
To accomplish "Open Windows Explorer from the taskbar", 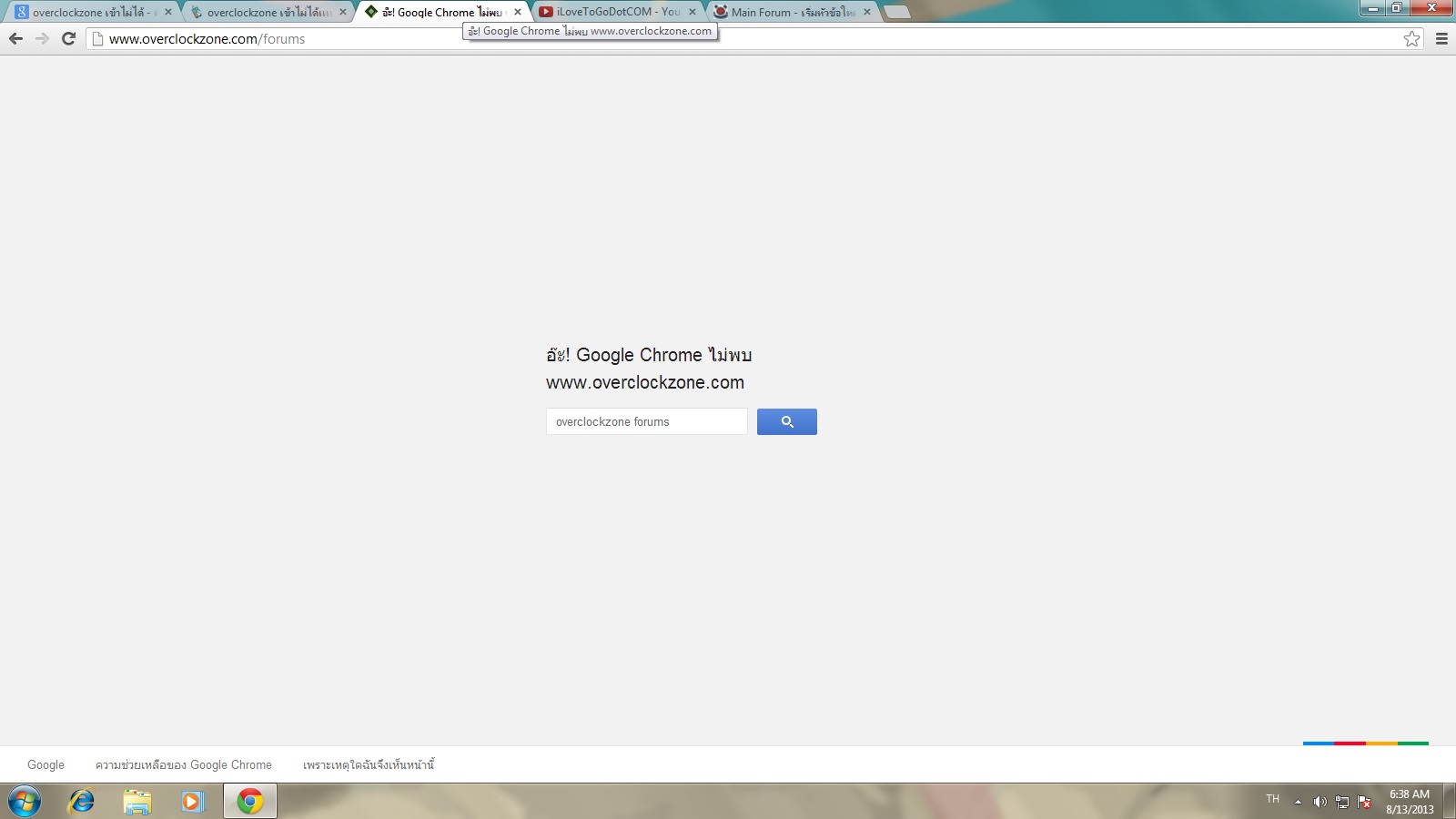I will (x=137, y=802).
